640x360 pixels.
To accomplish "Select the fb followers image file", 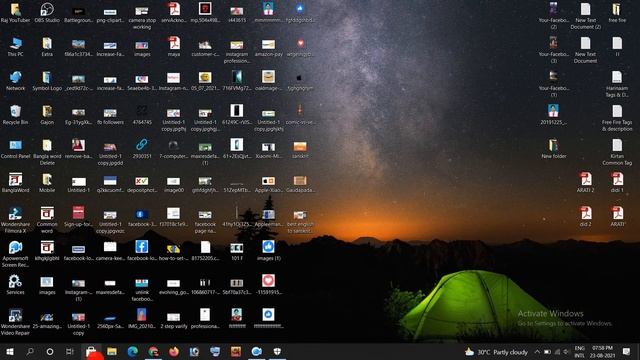I will [x=110, y=113].
